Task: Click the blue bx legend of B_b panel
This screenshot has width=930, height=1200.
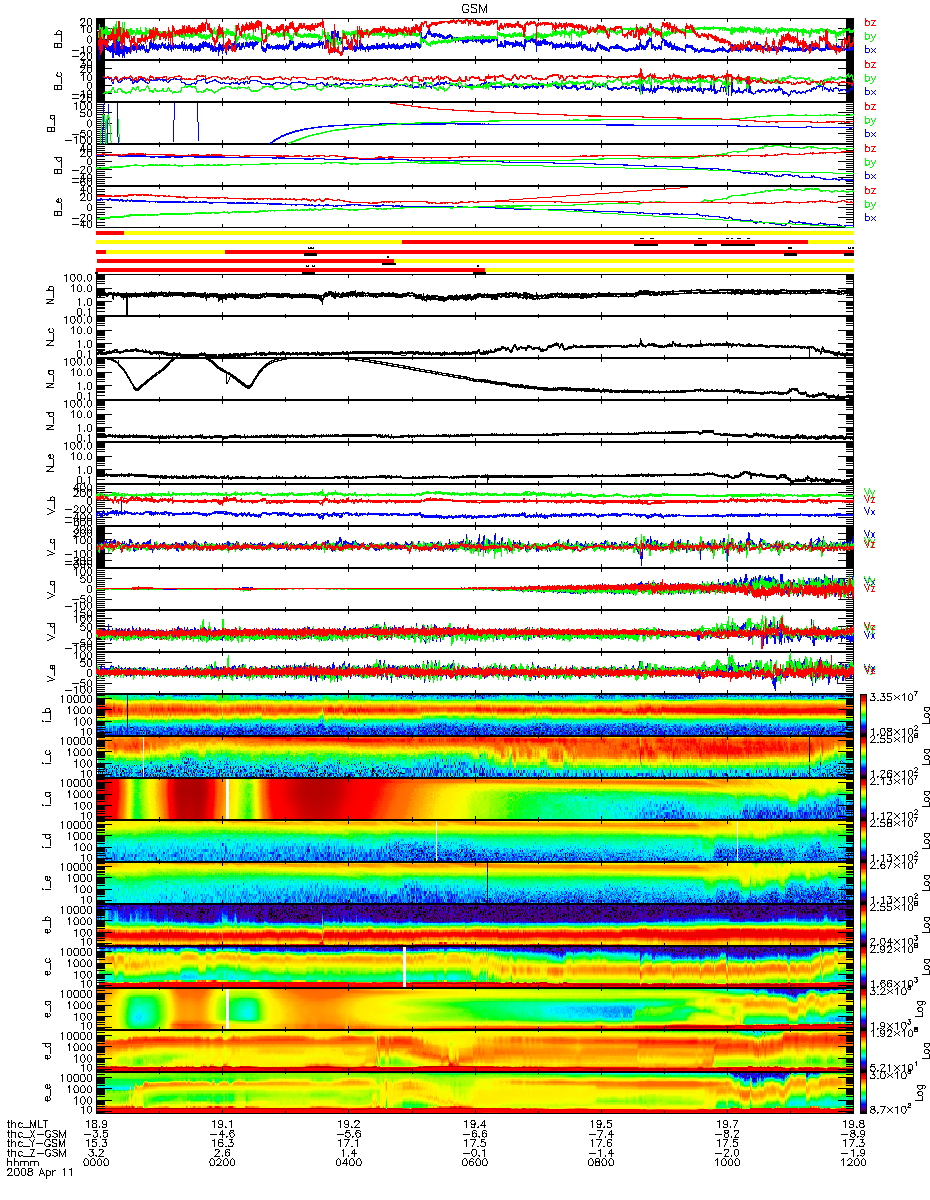Action: [870, 49]
